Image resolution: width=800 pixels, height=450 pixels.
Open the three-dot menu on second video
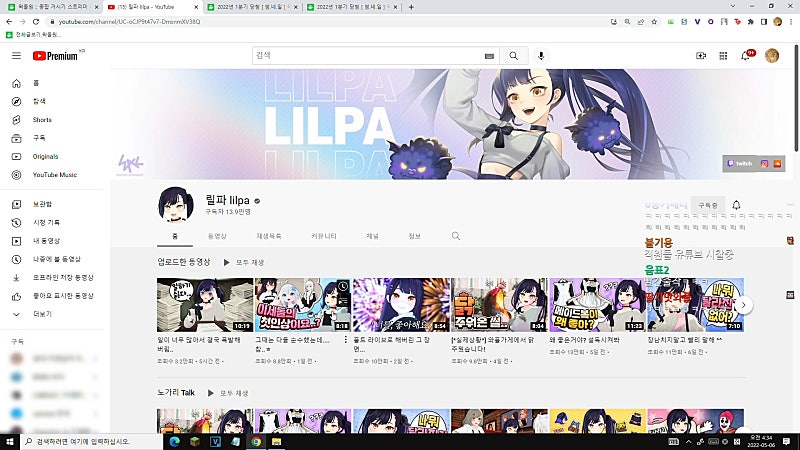tap(345, 340)
